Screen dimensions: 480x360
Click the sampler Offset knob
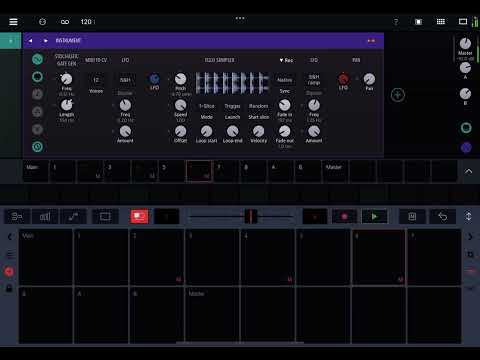point(180,131)
